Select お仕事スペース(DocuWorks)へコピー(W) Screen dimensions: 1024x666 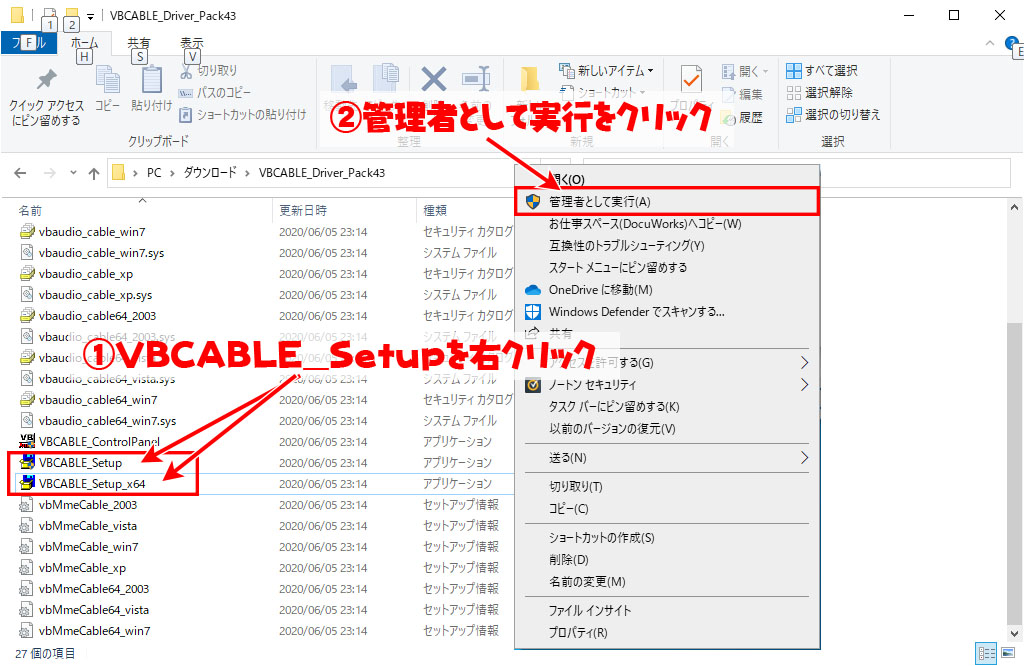click(667, 224)
